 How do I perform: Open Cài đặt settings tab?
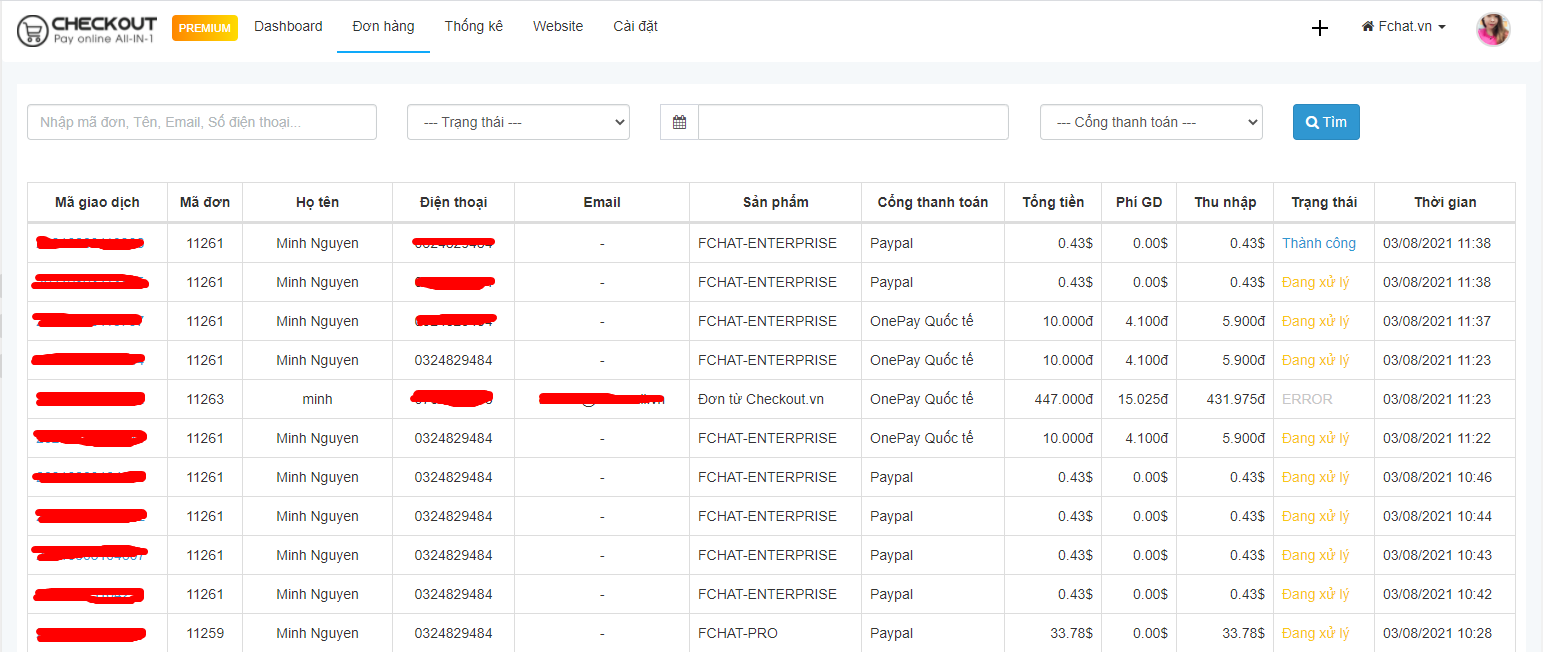(635, 27)
